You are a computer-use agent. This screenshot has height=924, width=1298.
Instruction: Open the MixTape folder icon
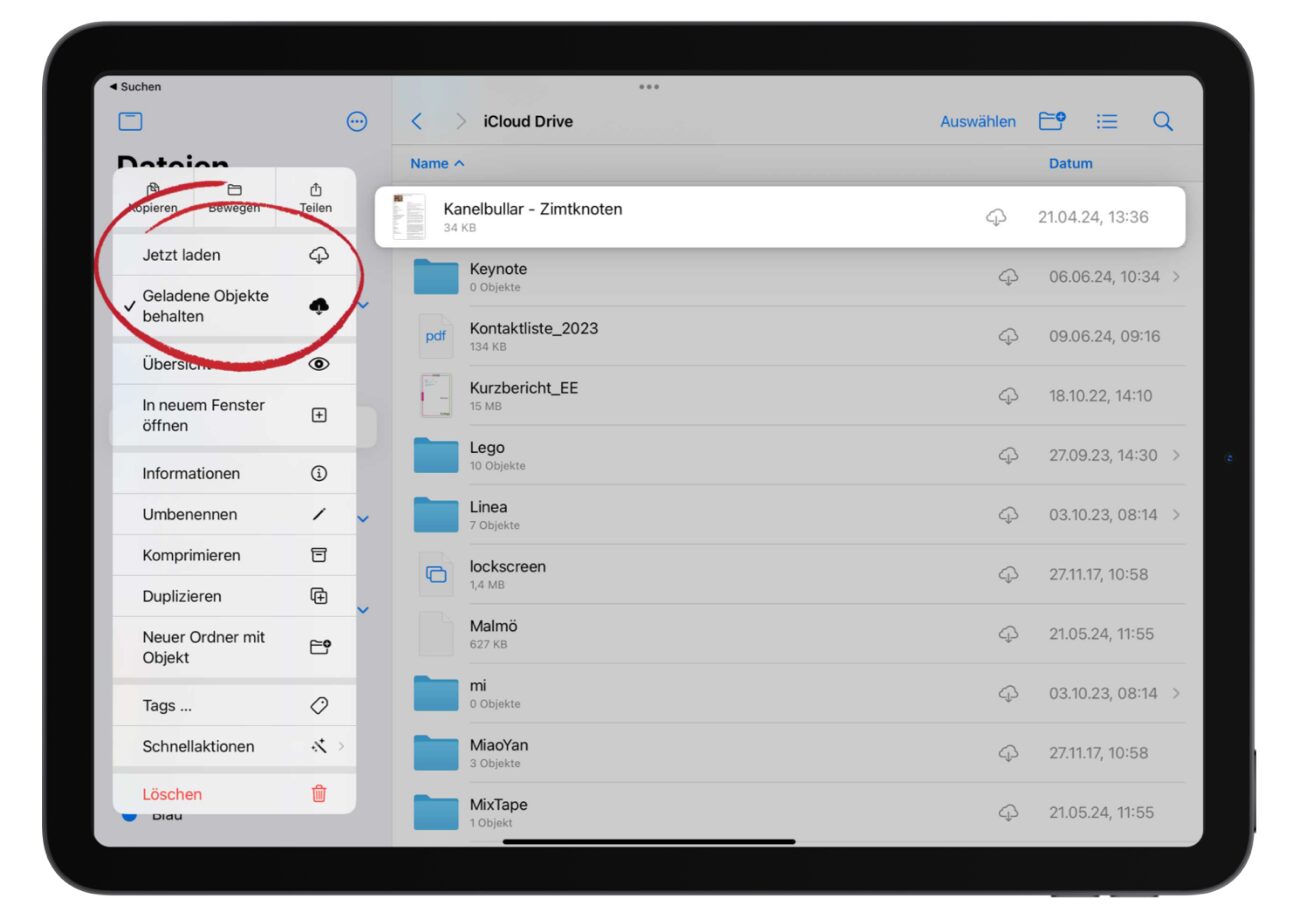tap(436, 812)
